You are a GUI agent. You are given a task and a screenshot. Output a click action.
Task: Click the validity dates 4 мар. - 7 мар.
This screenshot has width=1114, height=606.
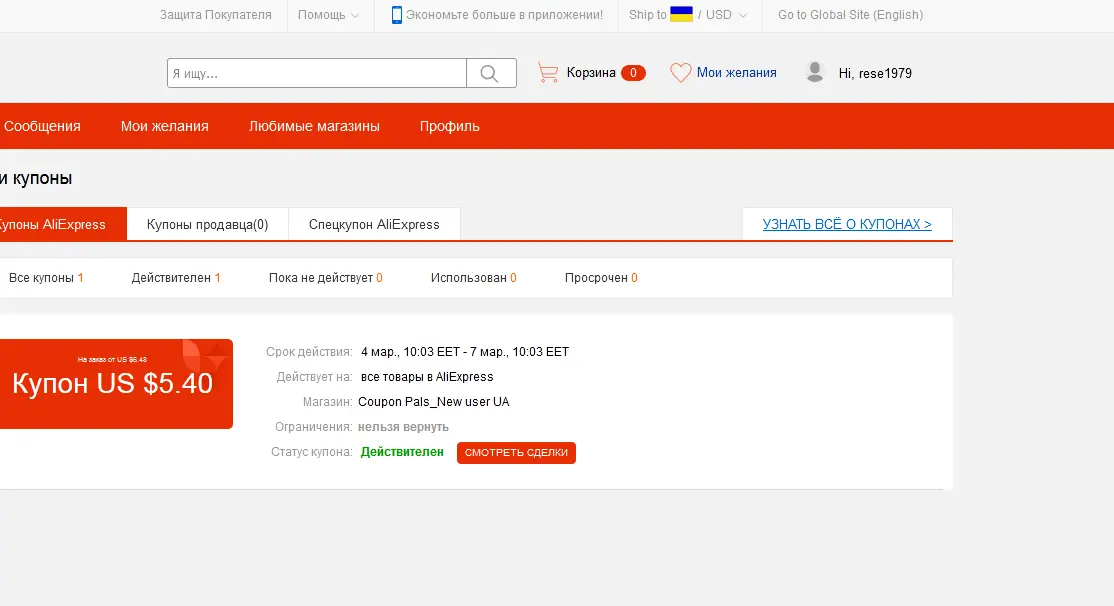point(465,352)
